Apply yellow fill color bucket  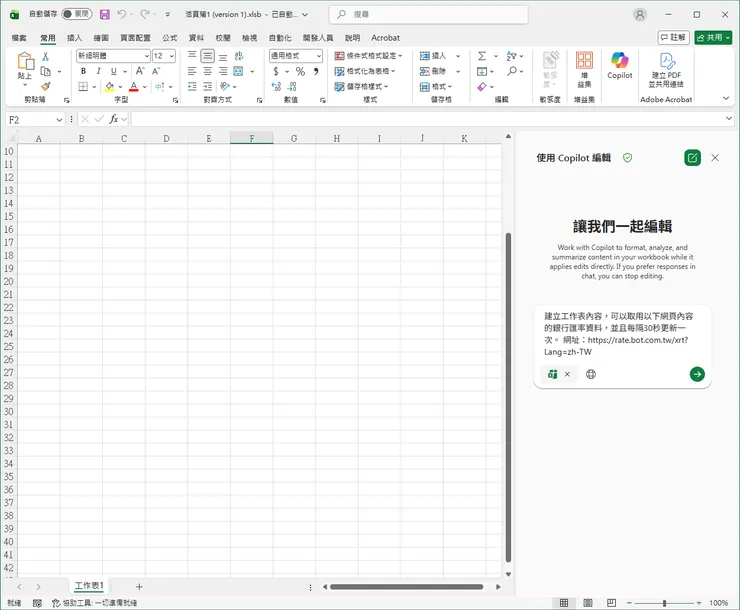pos(109,86)
